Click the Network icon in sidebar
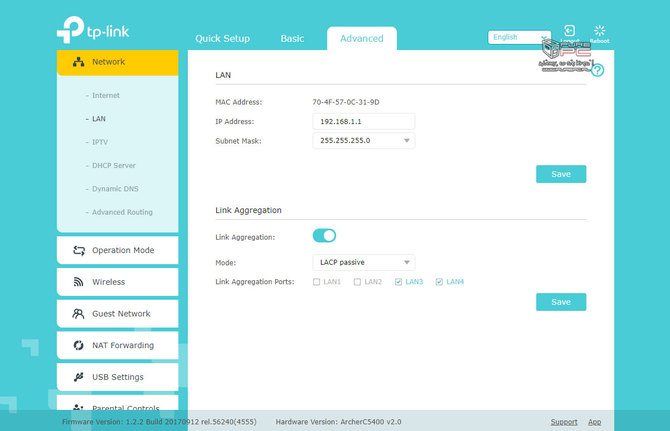 point(78,62)
